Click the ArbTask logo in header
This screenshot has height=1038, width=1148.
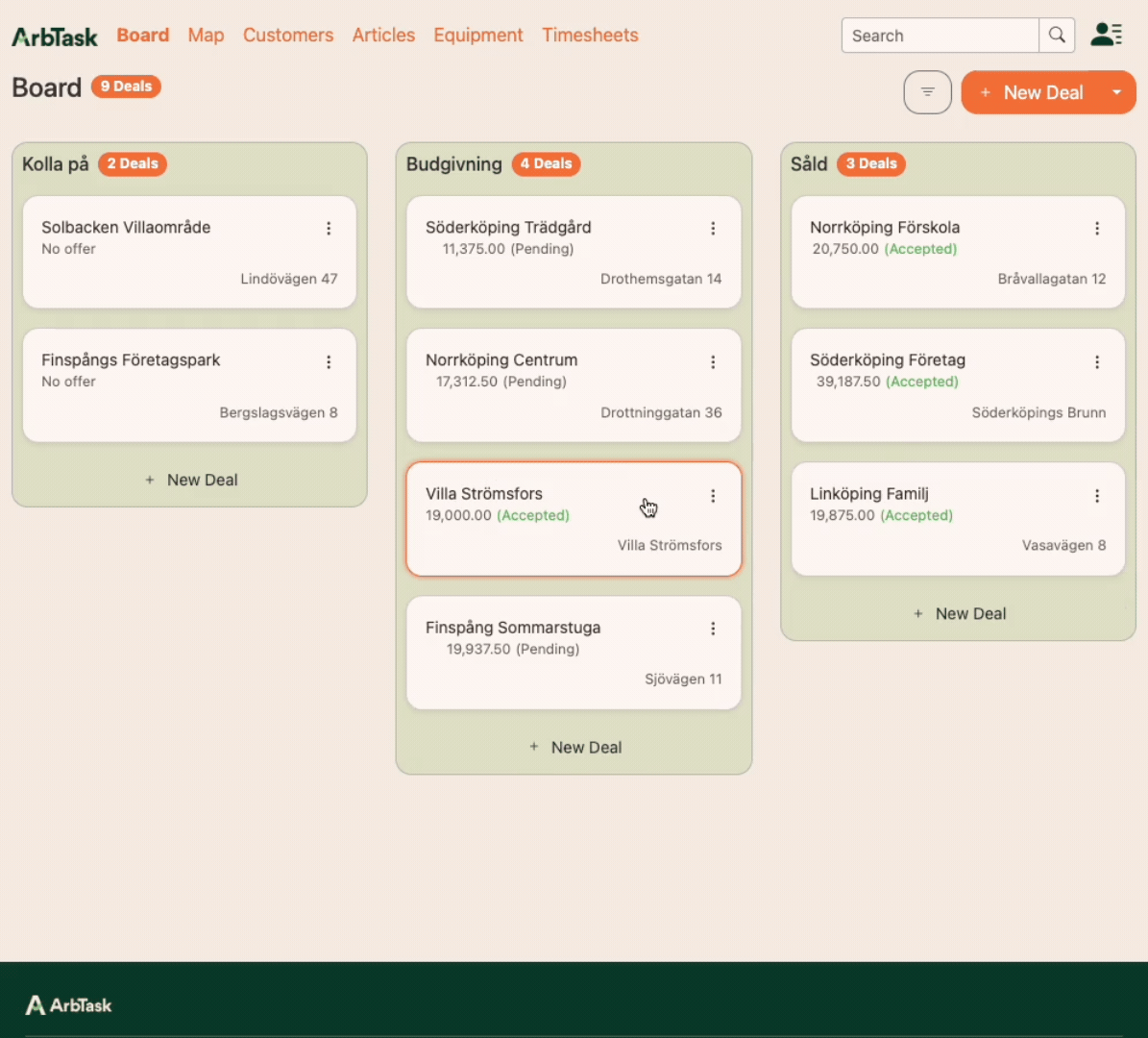[55, 37]
